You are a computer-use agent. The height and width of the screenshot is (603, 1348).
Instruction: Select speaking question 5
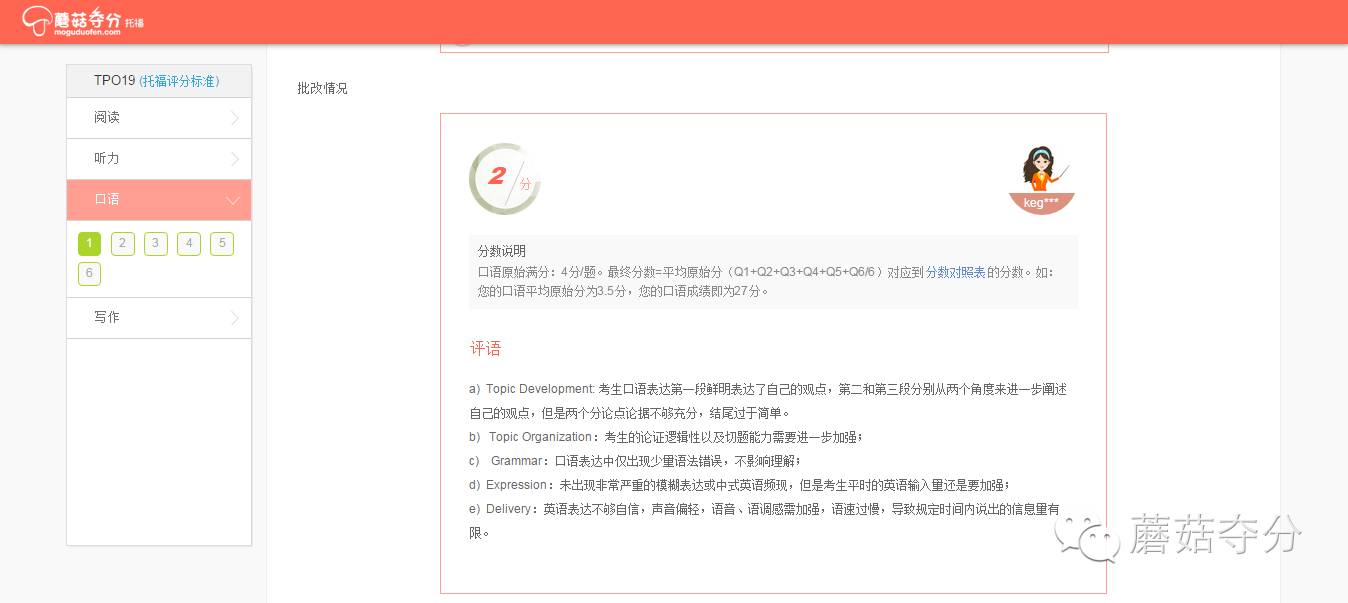click(221, 243)
